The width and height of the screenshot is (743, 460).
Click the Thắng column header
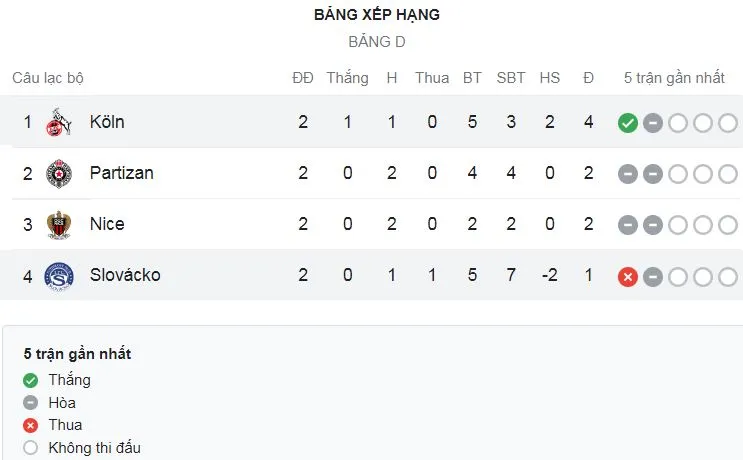pos(347,78)
